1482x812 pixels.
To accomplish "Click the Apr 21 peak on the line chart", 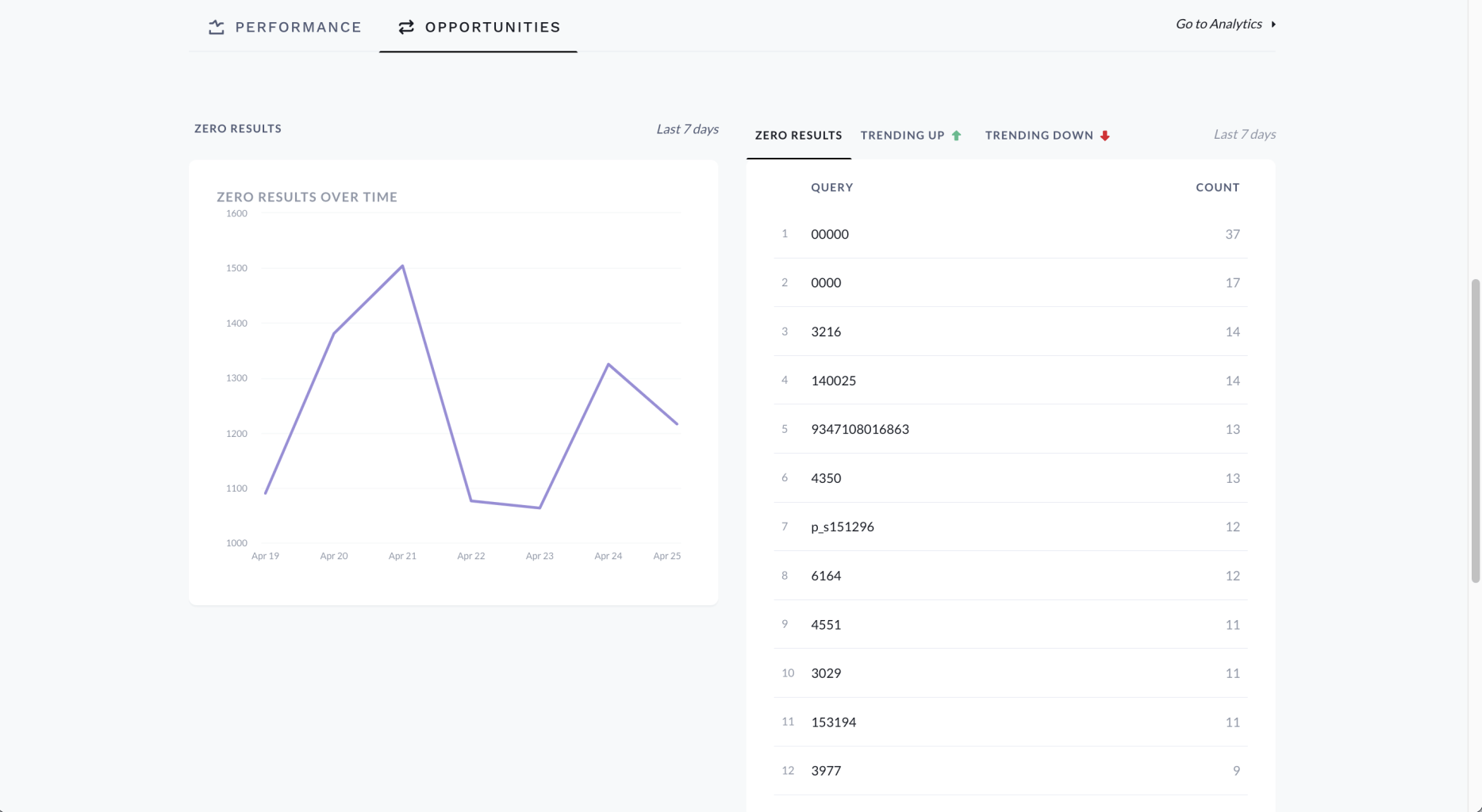I will click(x=402, y=266).
